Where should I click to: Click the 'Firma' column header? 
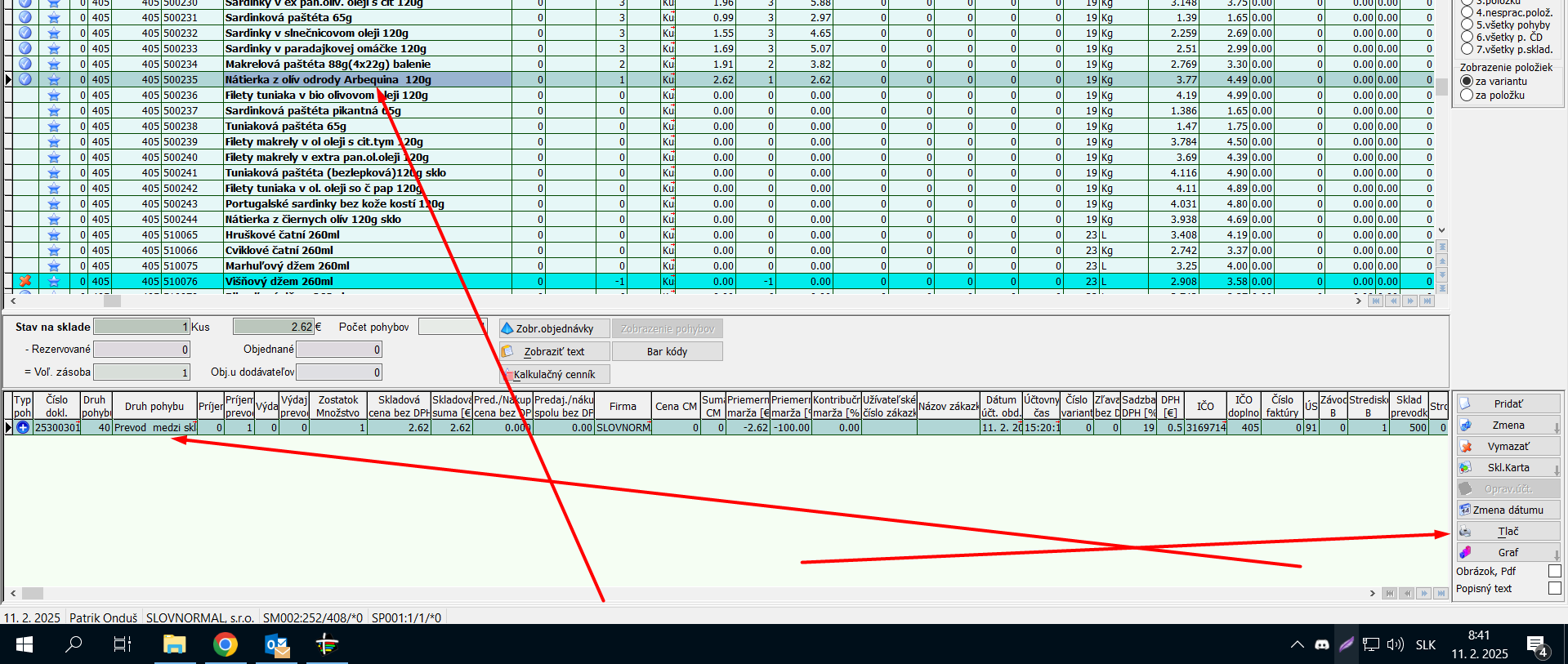tap(622, 407)
